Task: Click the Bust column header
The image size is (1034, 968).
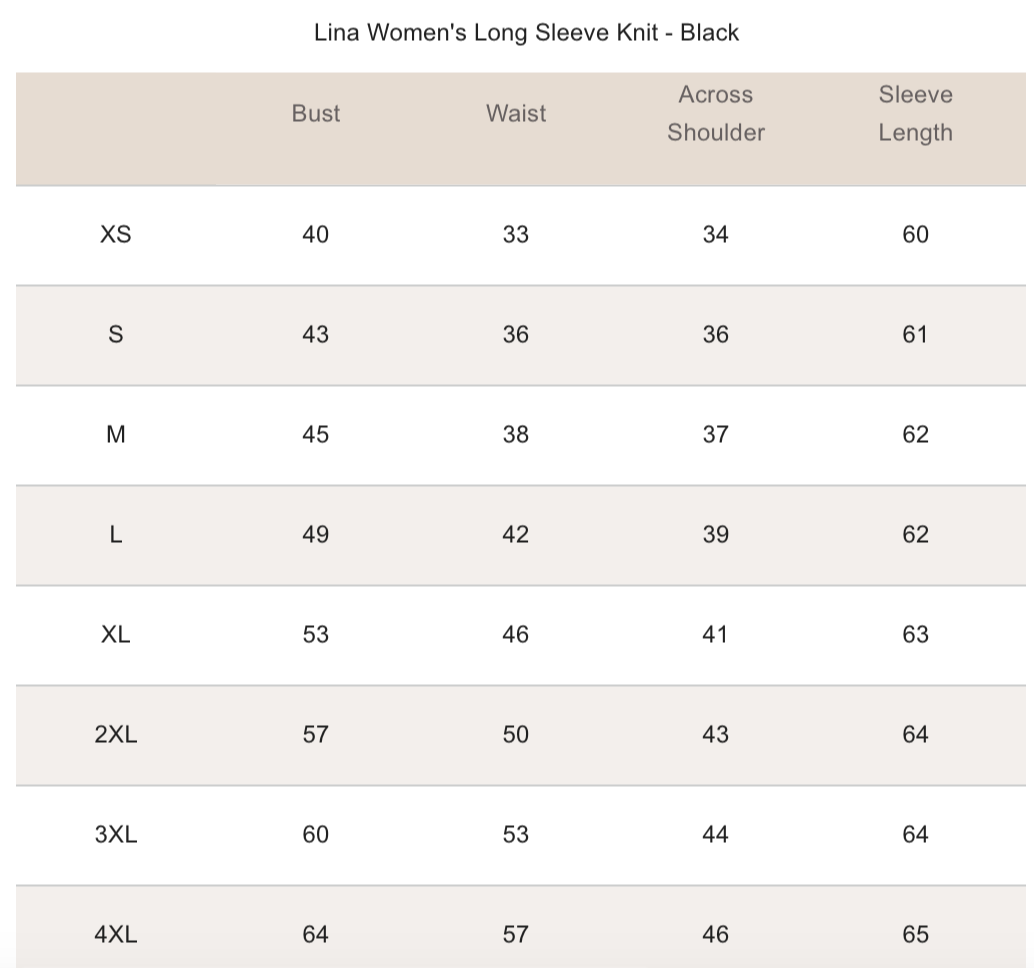Action: (316, 114)
